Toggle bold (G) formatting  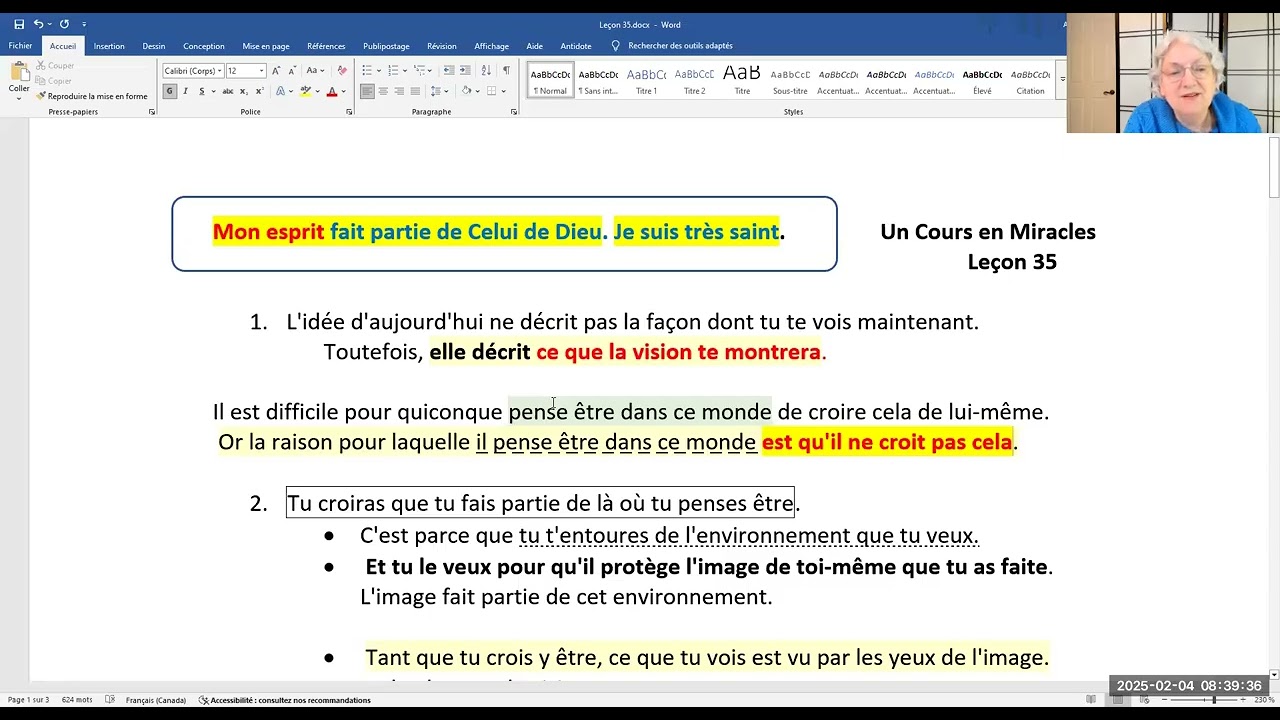[170, 91]
